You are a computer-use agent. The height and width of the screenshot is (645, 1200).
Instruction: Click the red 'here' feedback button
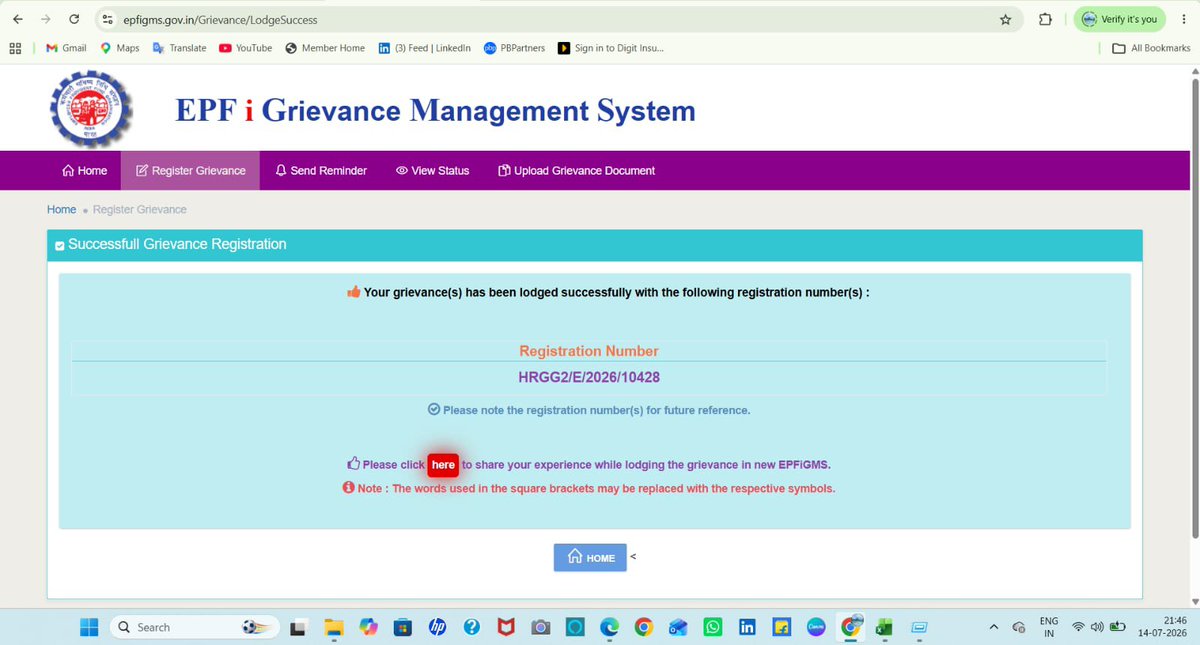click(443, 465)
